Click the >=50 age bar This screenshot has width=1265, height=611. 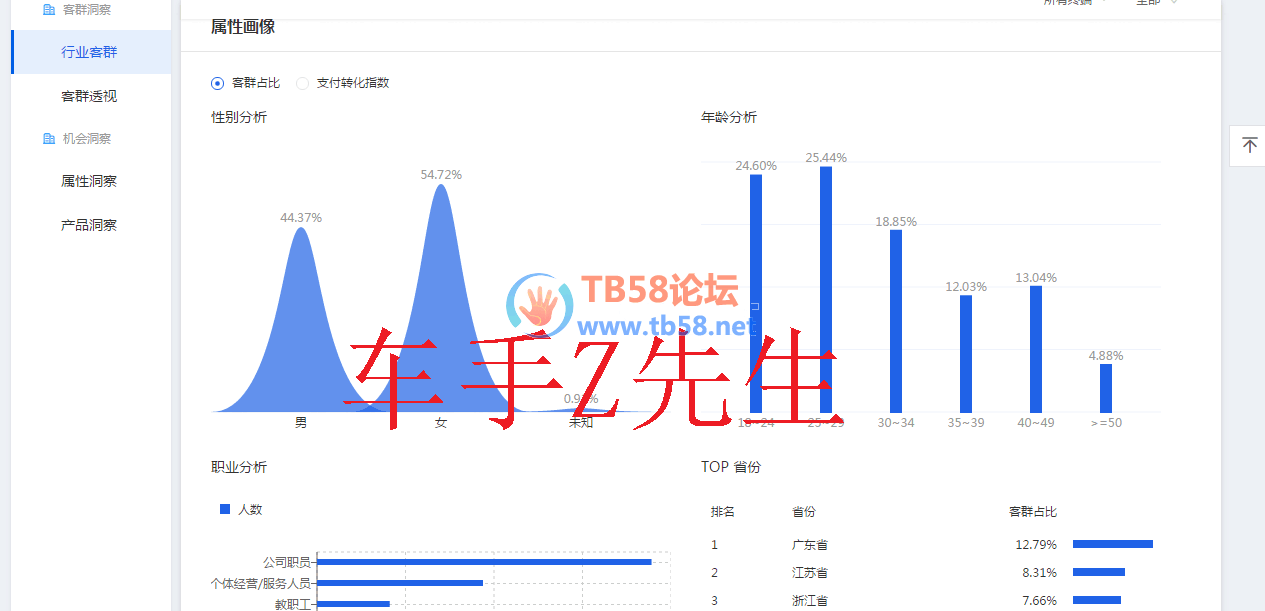point(1106,388)
